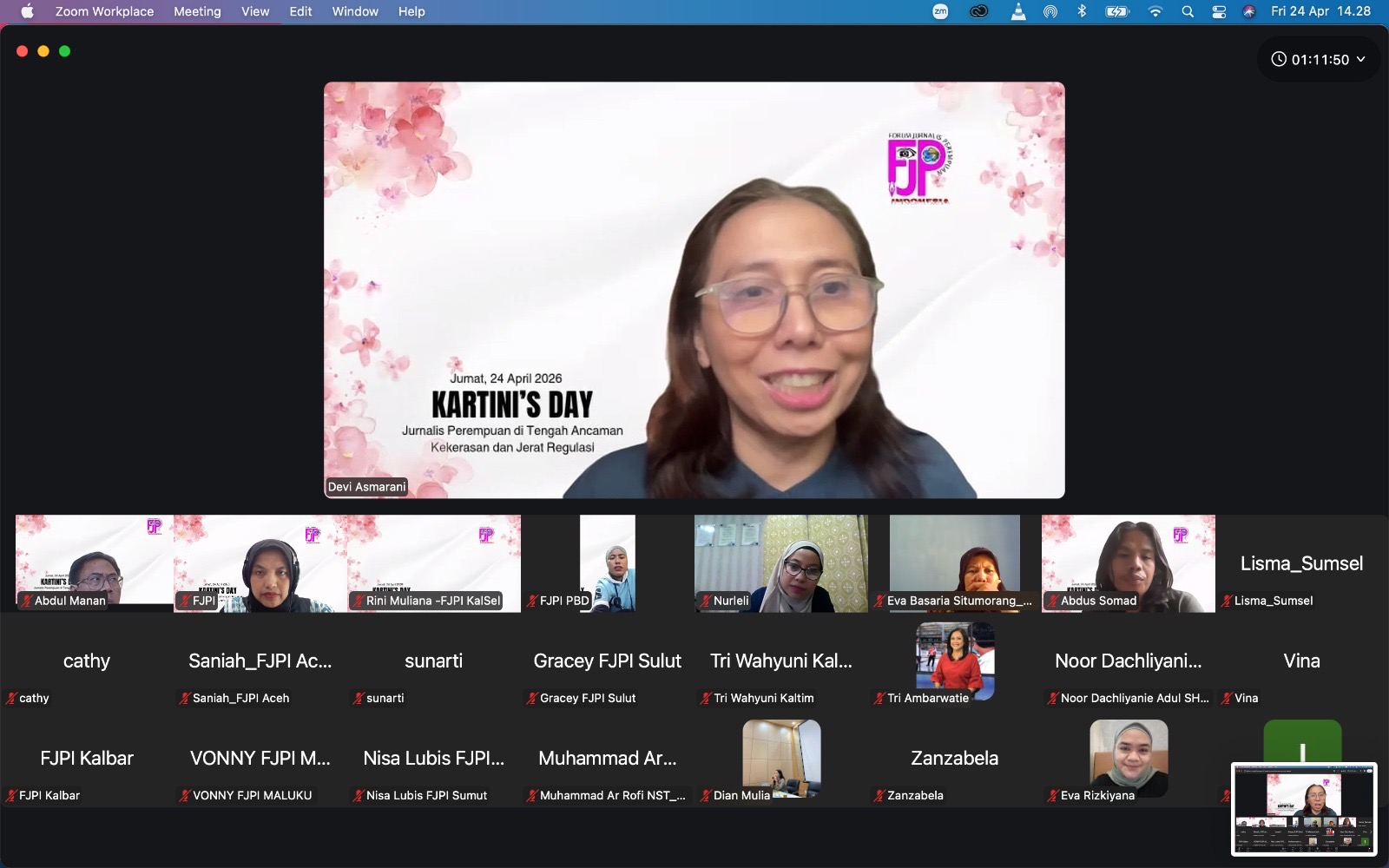This screenshot has width=1389, height=868.
Task: Click Eva Rizkiyana's video tile
Action: 1128,755
